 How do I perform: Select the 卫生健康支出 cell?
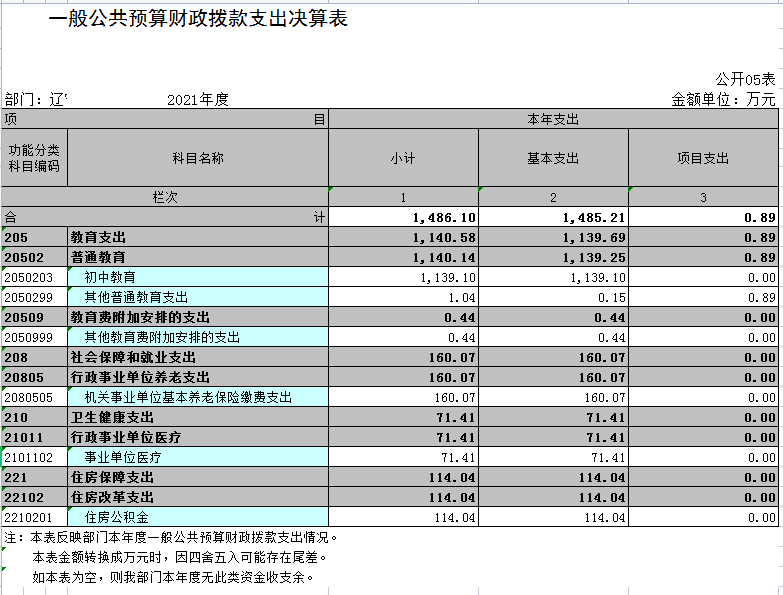tap(198, 417)
